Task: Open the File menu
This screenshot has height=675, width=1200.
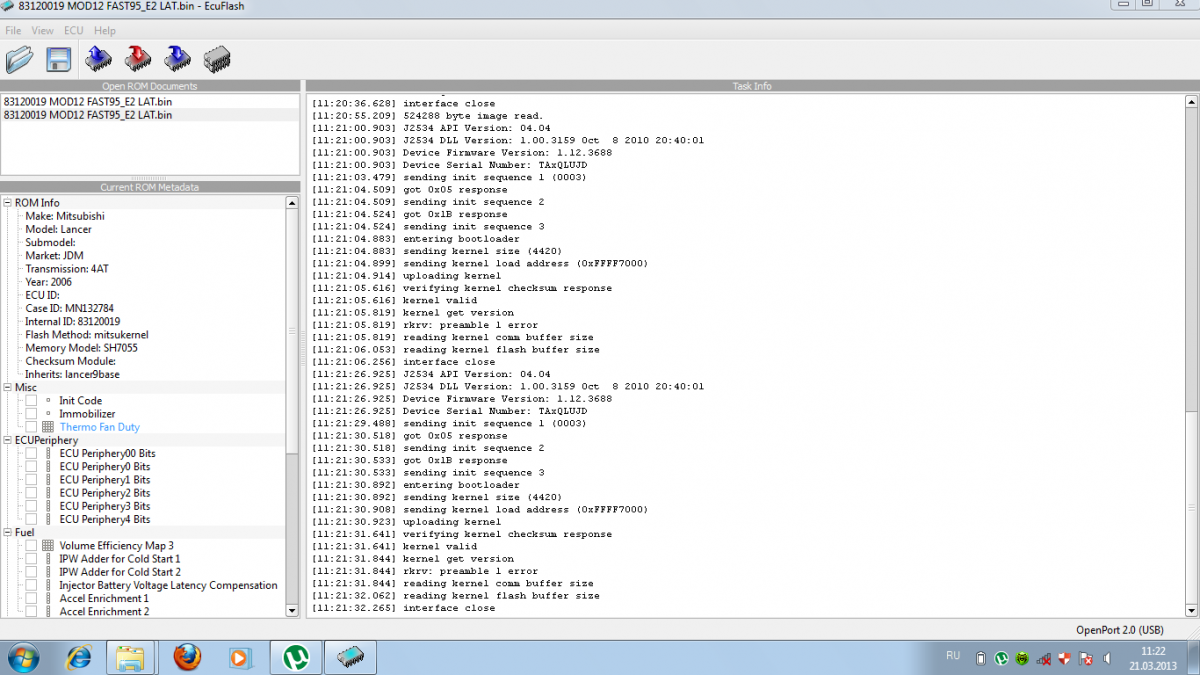Action: point(13,31)
